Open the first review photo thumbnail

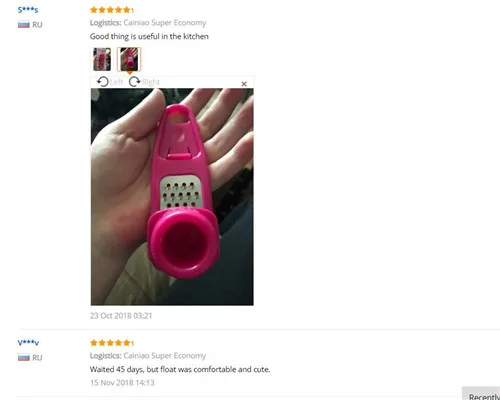pos(102,59)
